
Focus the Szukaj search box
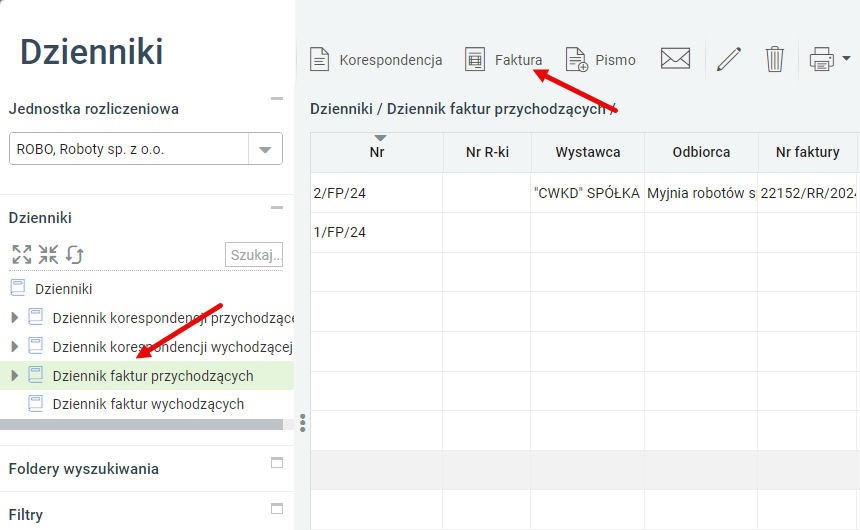[x=254, y=255]
